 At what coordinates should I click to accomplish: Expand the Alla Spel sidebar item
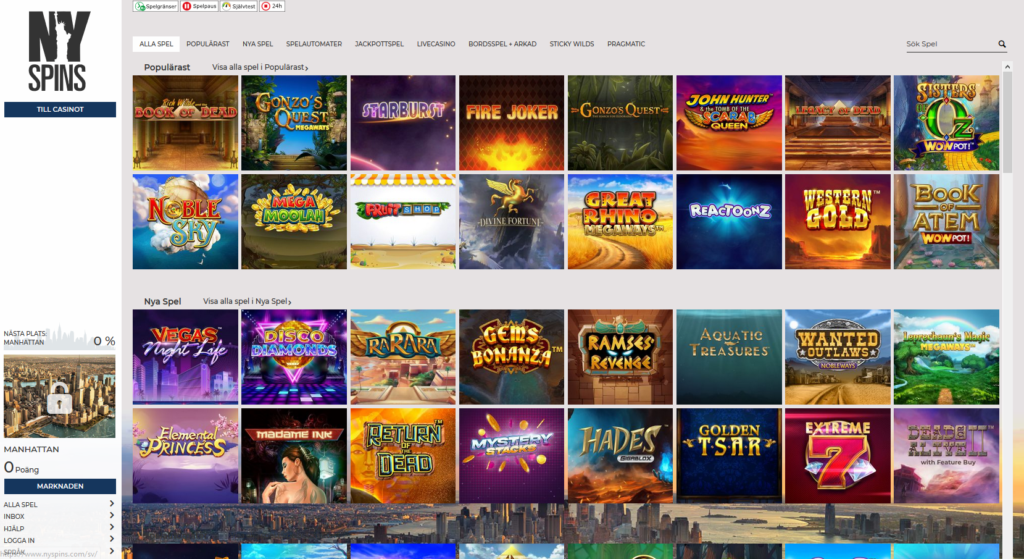point(59,504)
